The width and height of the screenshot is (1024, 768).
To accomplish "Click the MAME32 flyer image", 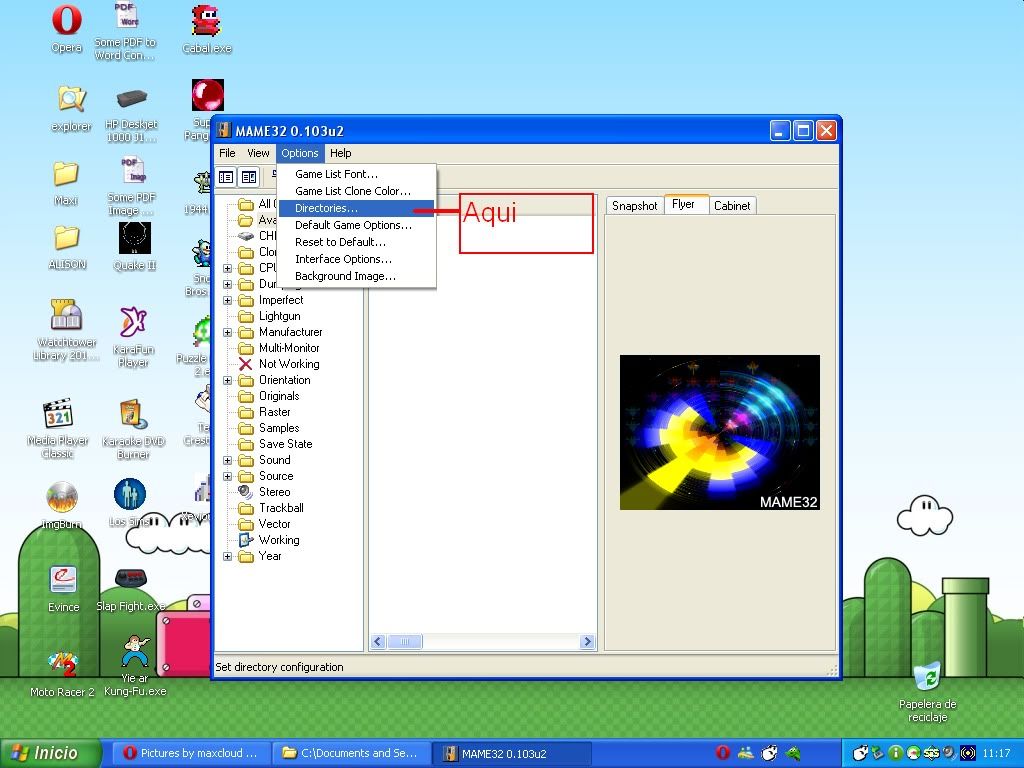I will click(720, 432).
